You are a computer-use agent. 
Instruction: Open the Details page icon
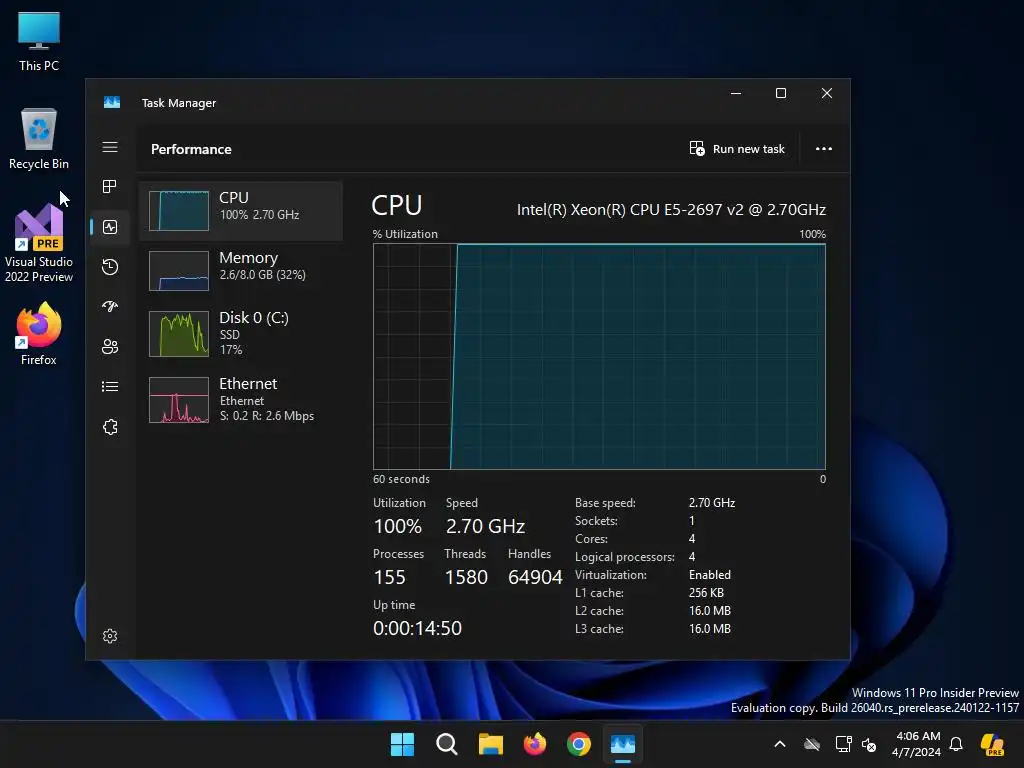coord(110,387)
